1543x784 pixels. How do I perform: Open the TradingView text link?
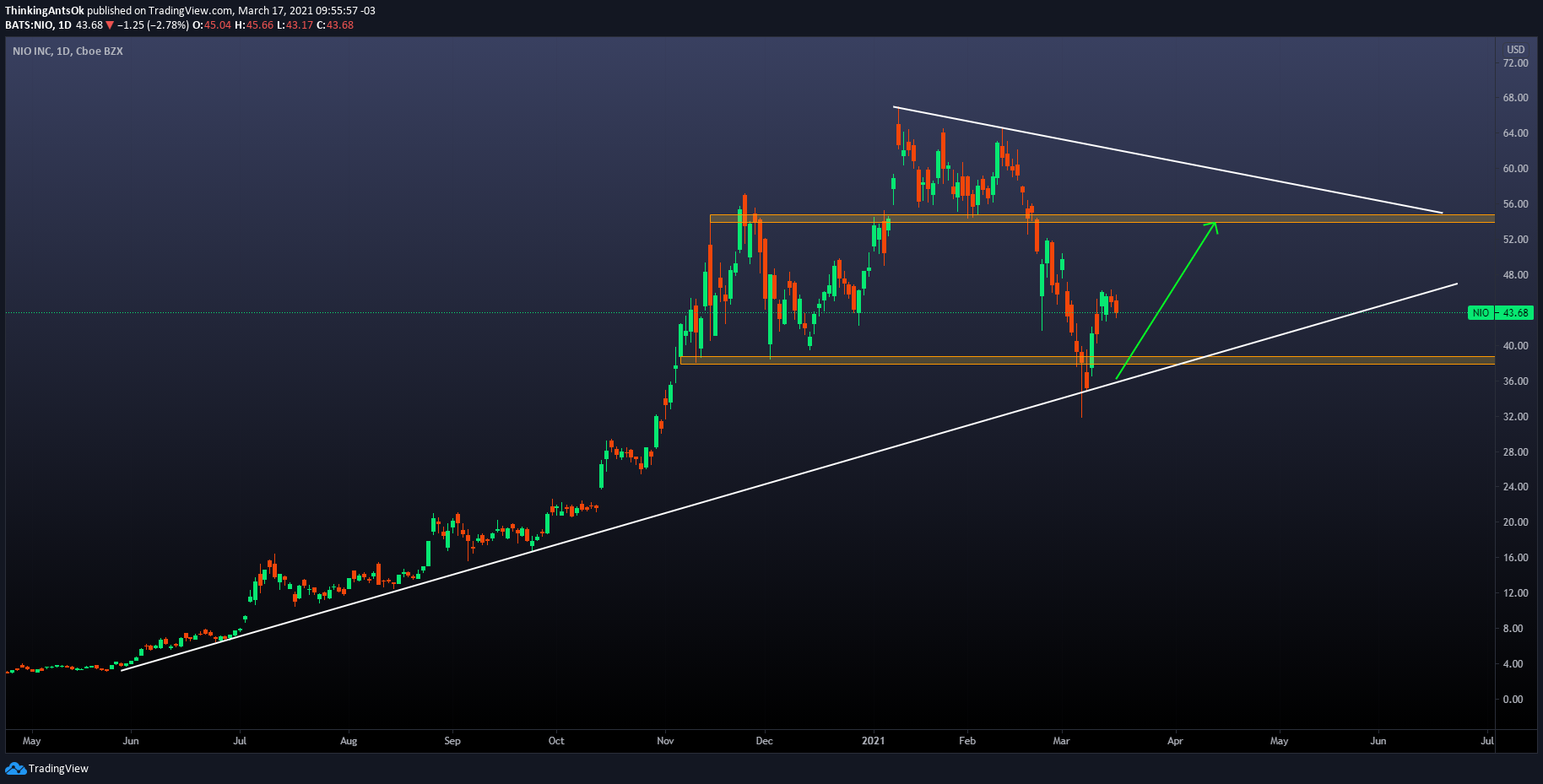pos(58,769)
